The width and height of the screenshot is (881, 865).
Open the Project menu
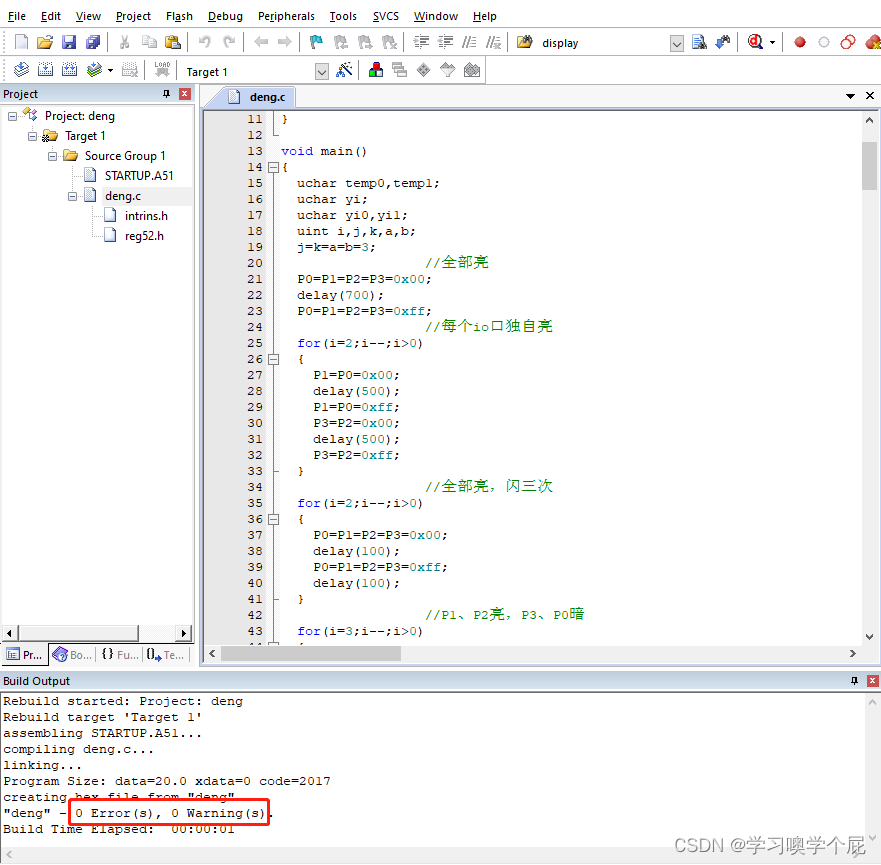click(x=133, y=16)
